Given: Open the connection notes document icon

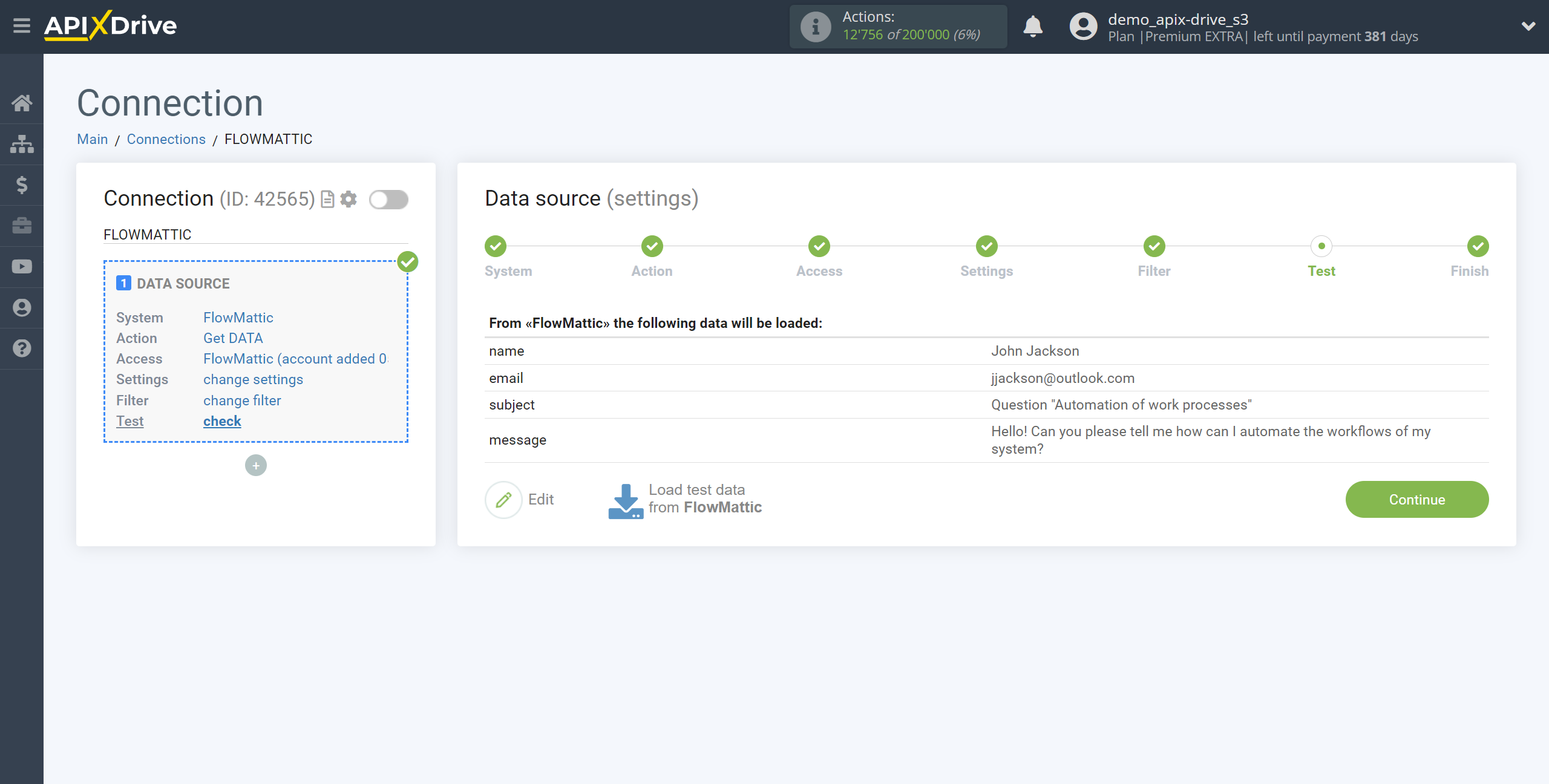Looking at the screenshot, I should coord(327,199).
